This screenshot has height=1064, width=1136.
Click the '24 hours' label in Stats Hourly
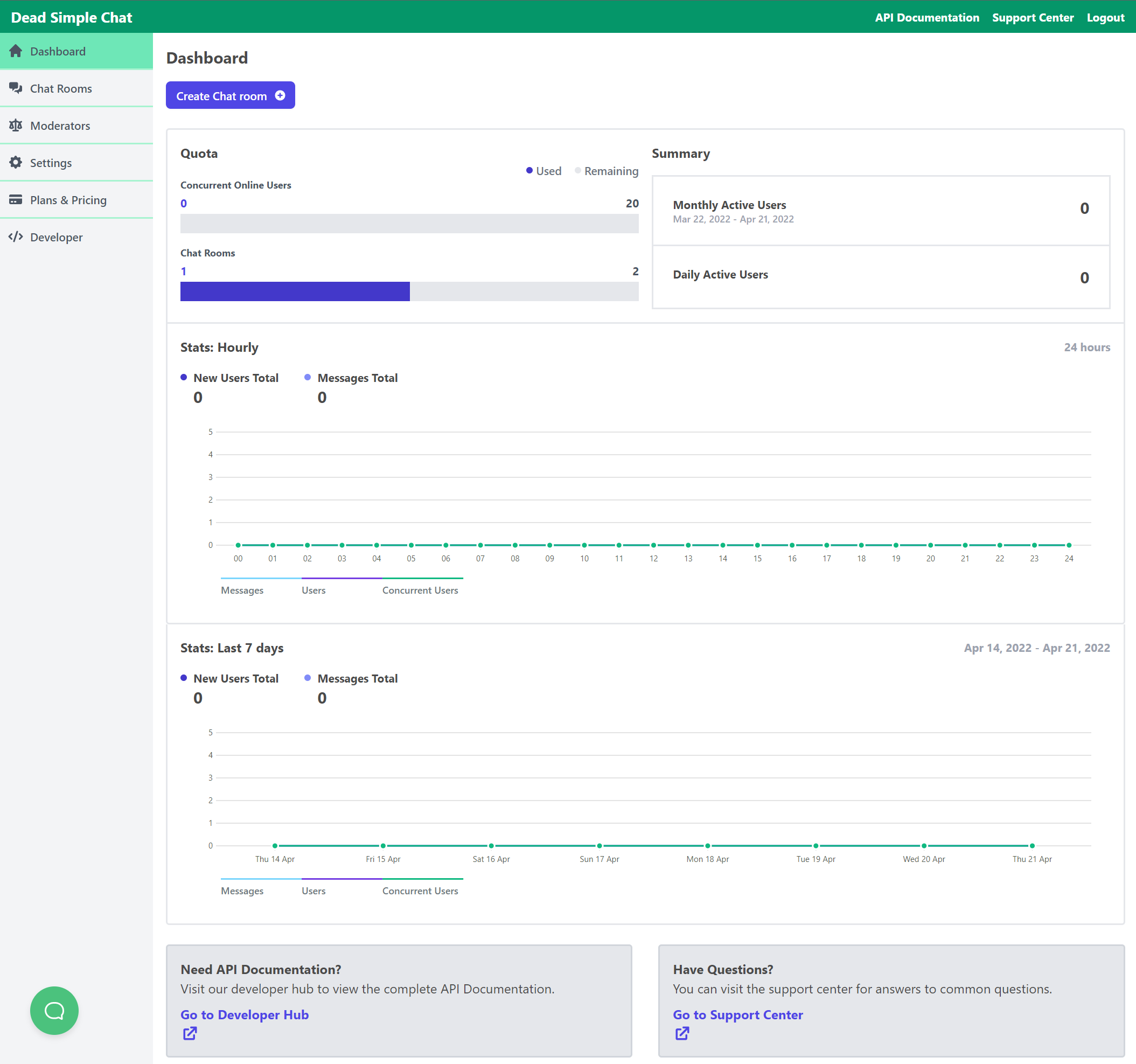[x=1087, y=347]
